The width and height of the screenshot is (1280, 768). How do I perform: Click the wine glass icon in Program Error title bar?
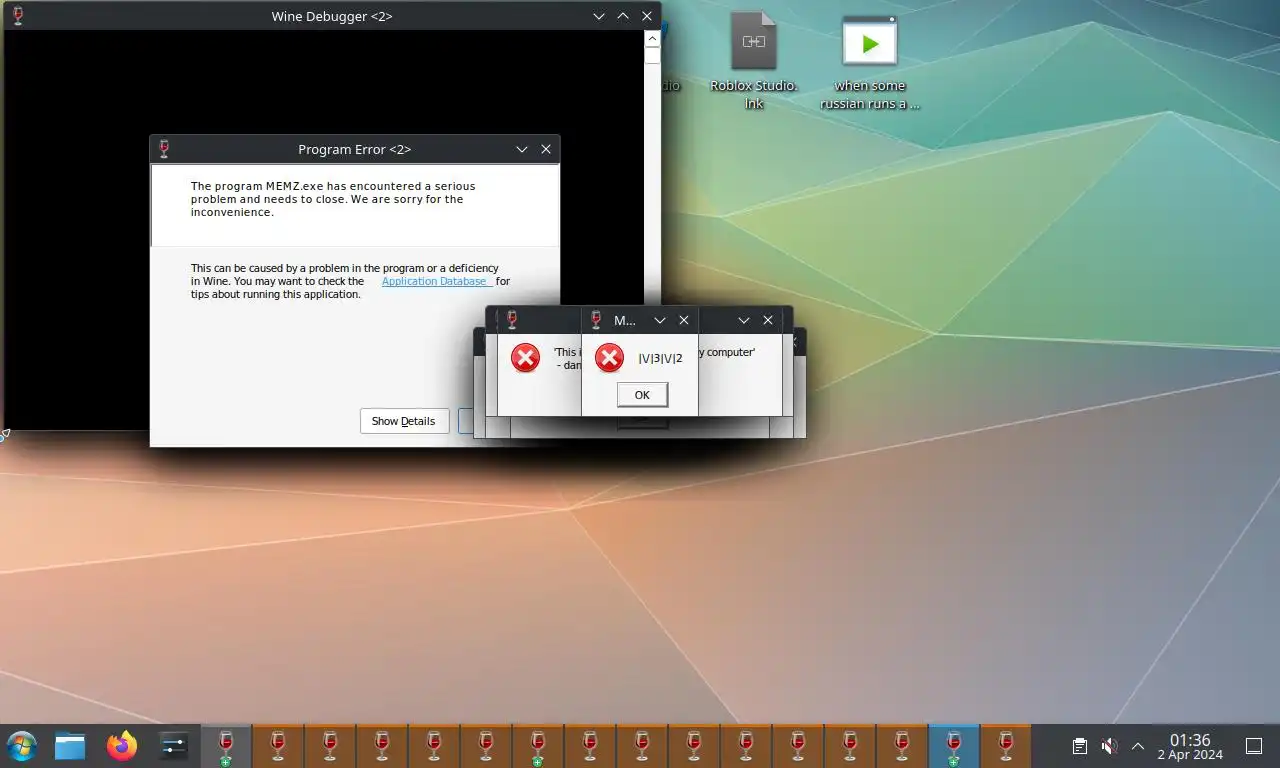coord(164,149)
